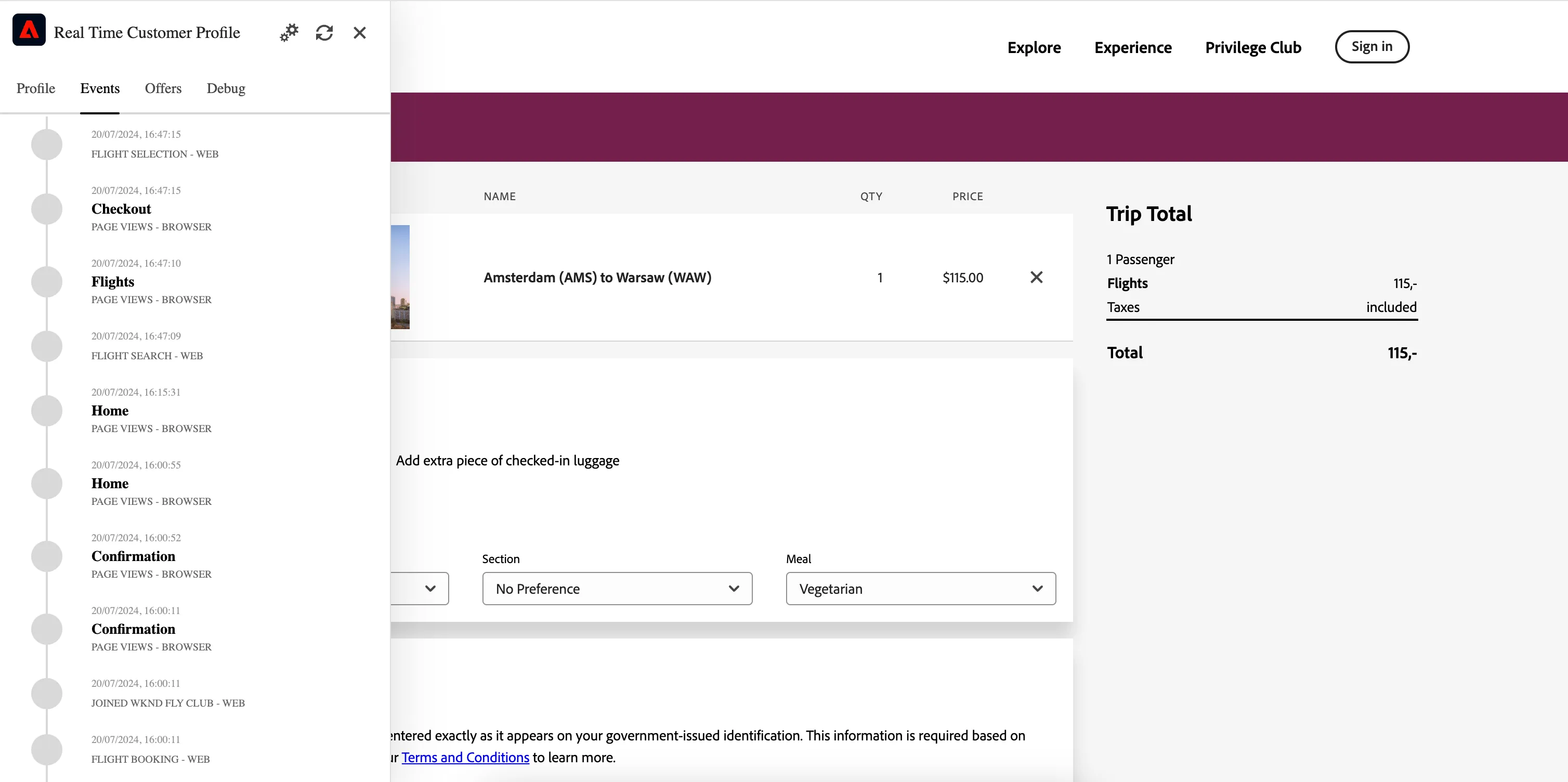1568x782 pixels.
Task: Switch to the Offers tab
Action: (163, 88)
